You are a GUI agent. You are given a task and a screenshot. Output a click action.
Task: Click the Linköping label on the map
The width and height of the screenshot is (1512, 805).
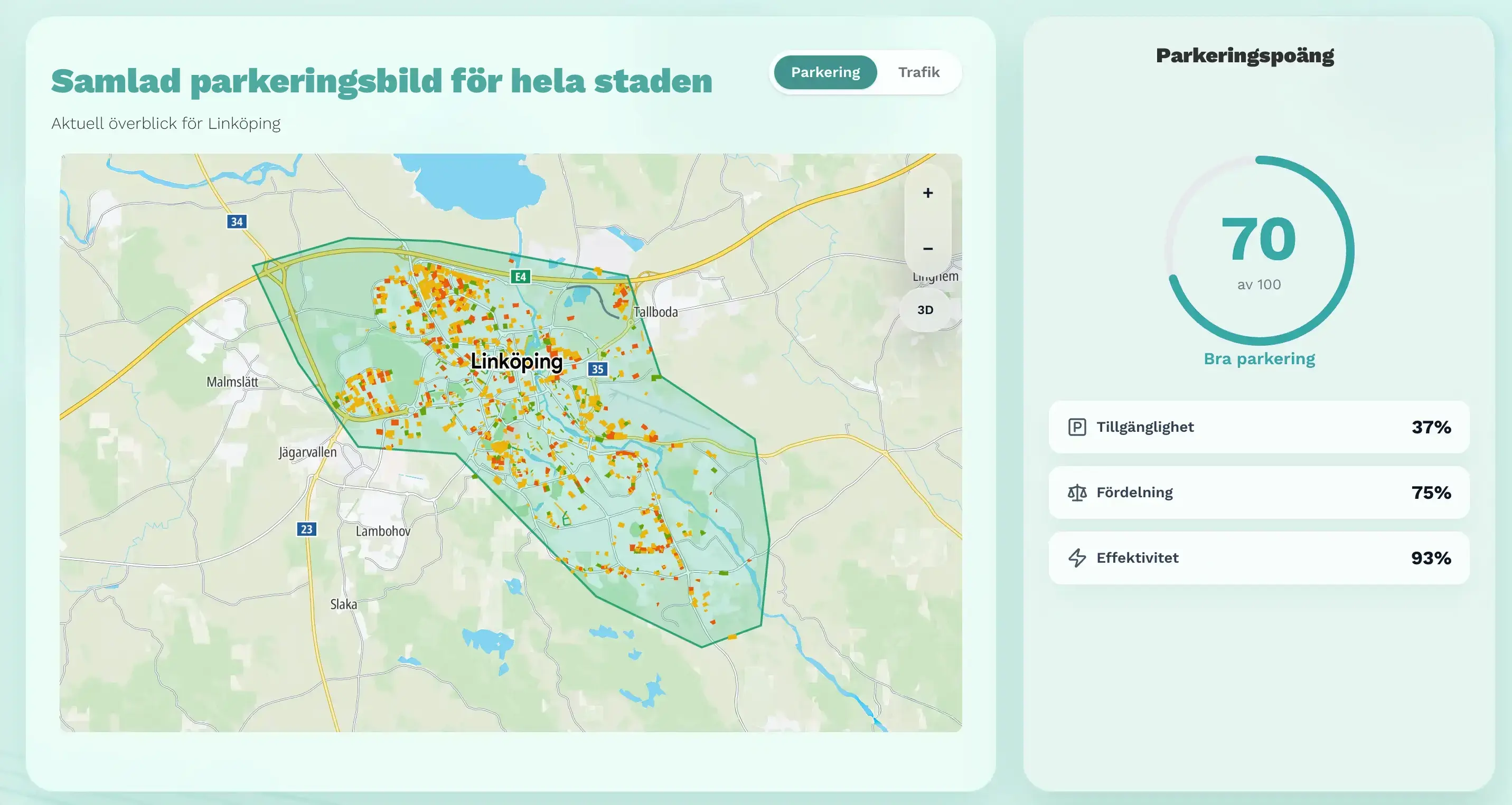(x=517, y=363)
